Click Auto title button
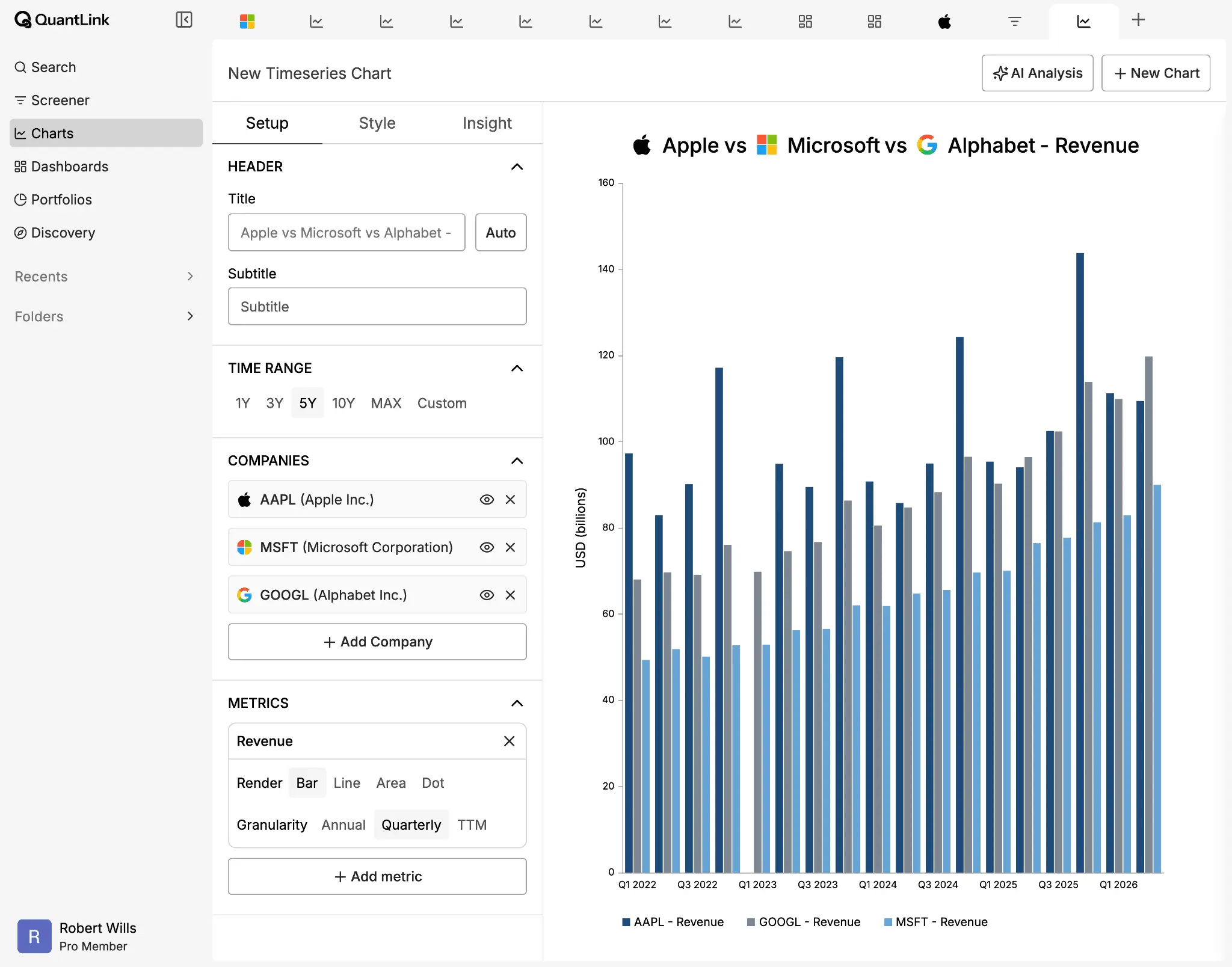1232x967 pixels. [x=500, y=233]
